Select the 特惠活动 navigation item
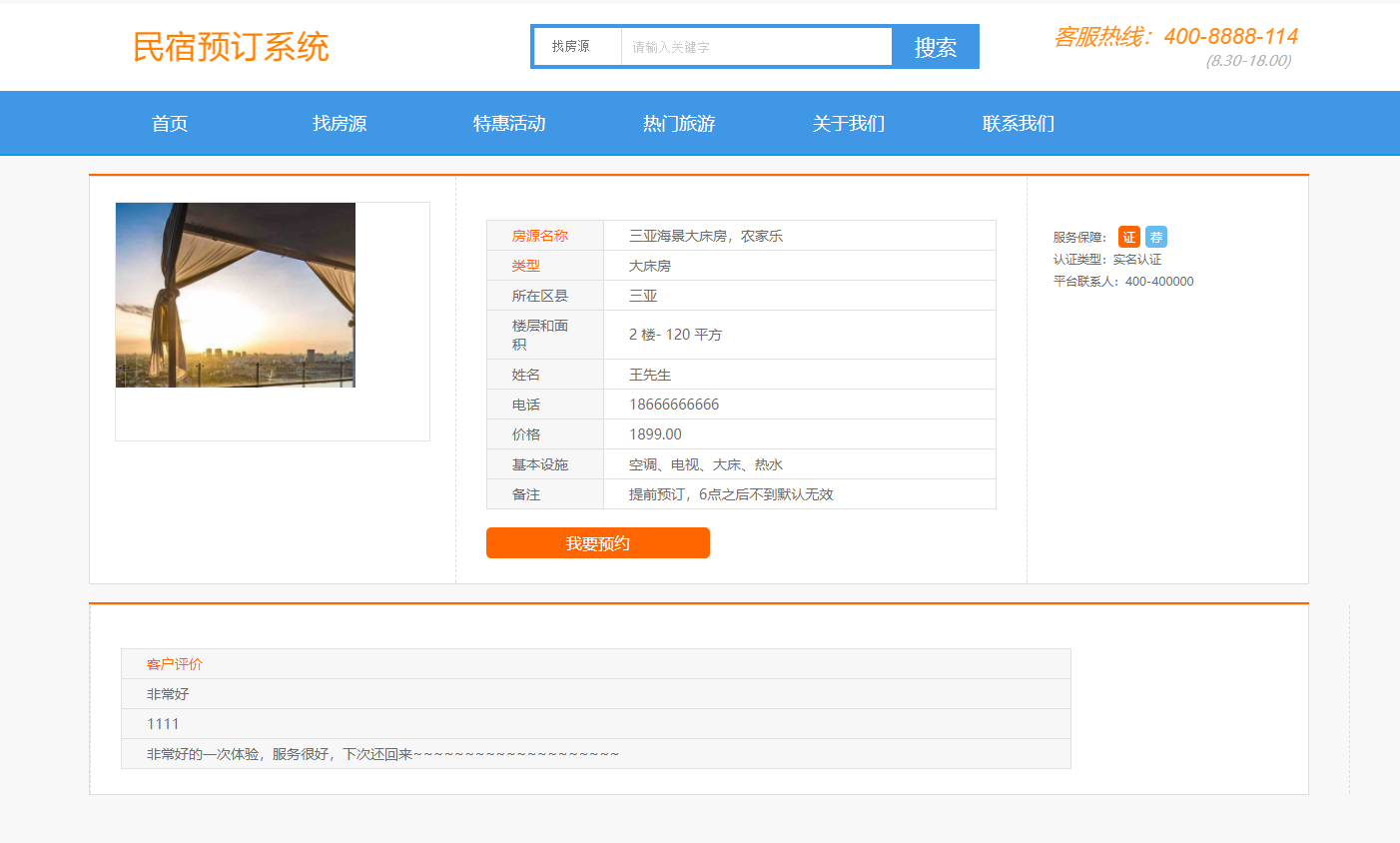 point(509,124)
